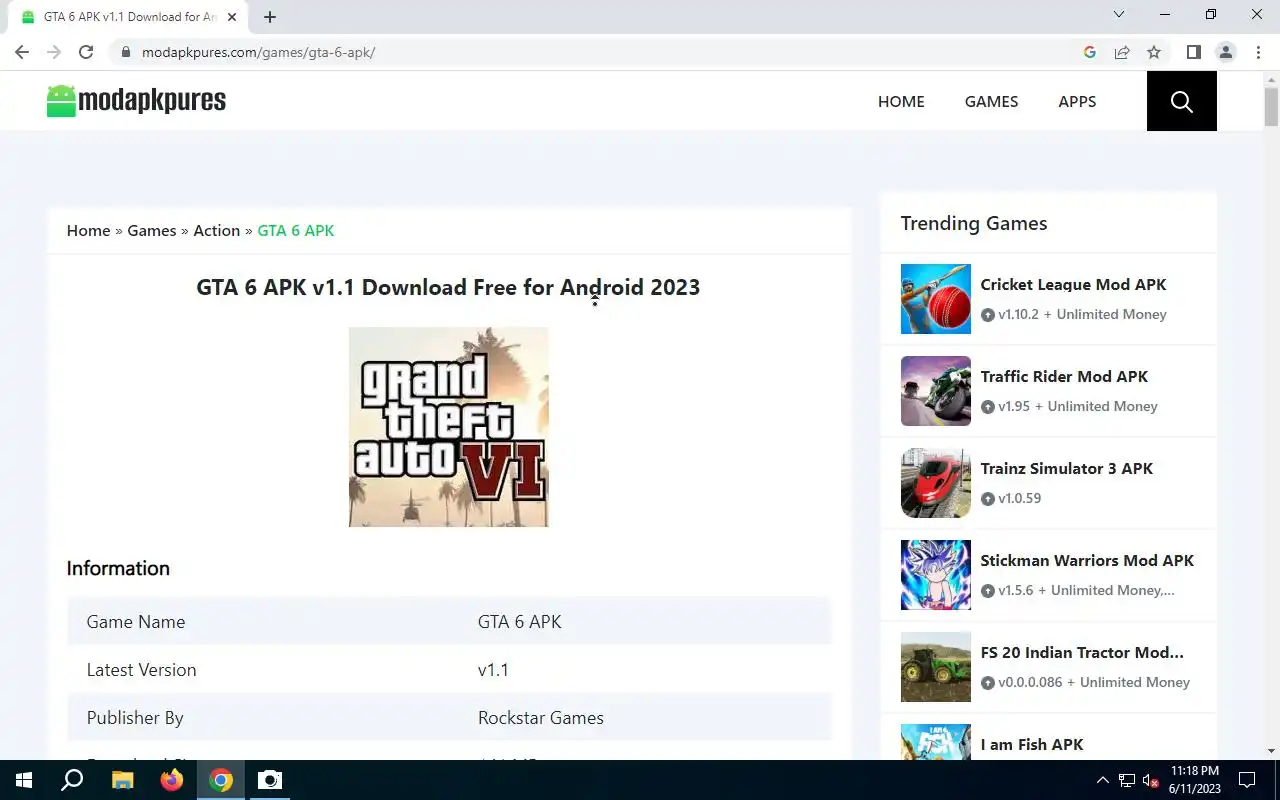Open the camera app in taskbar
The image size is (1280, 800).
(270, 780)
